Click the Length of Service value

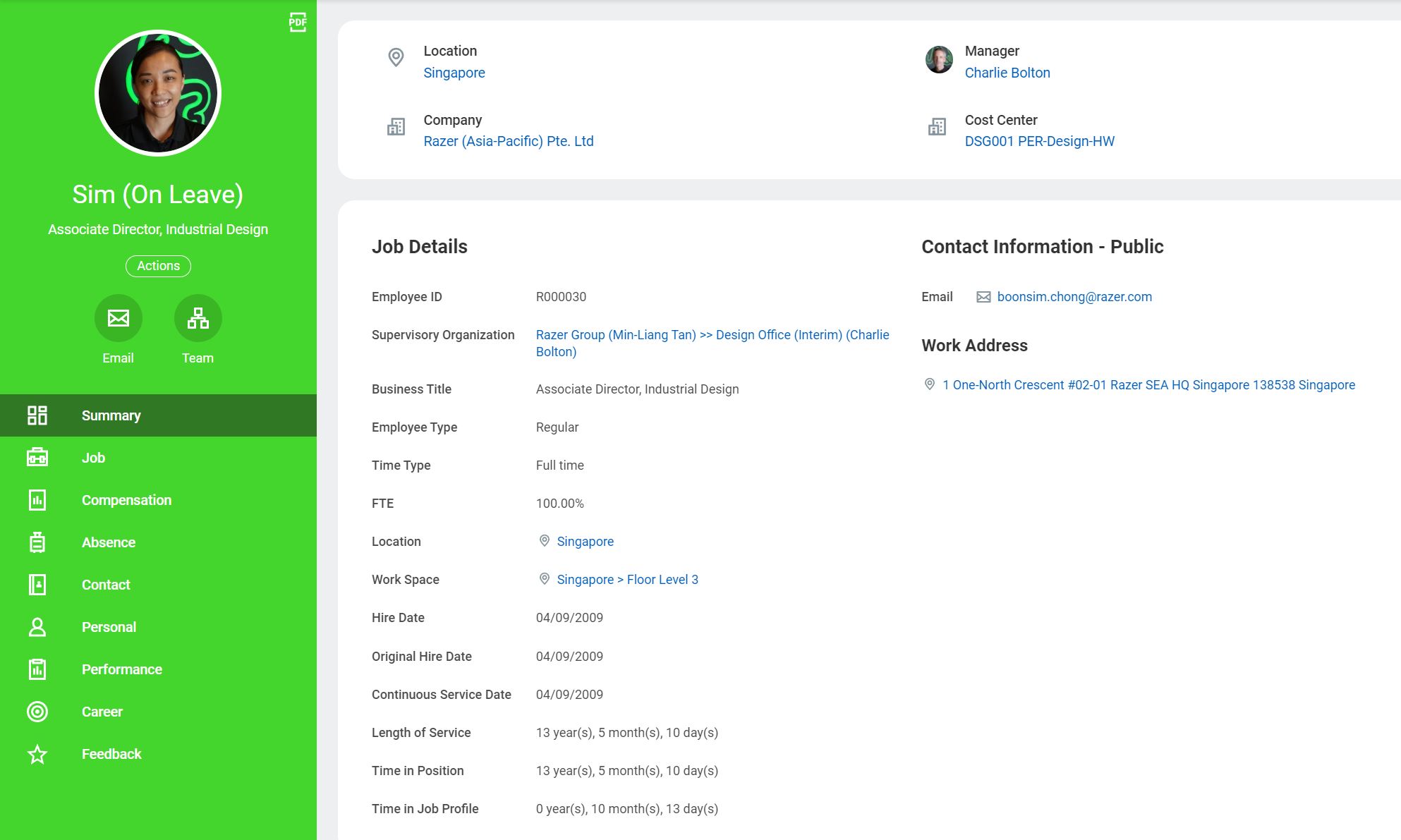[x=627, y=732]
